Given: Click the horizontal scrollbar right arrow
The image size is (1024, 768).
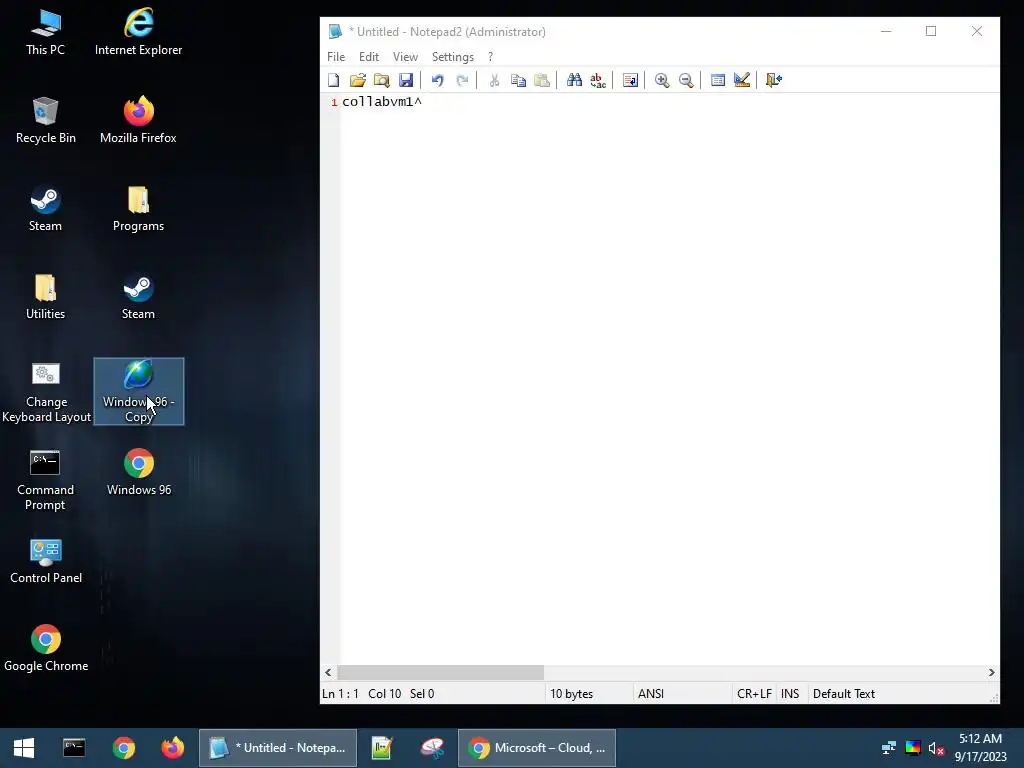Looking at the screenshot, I should pos(991,673).
